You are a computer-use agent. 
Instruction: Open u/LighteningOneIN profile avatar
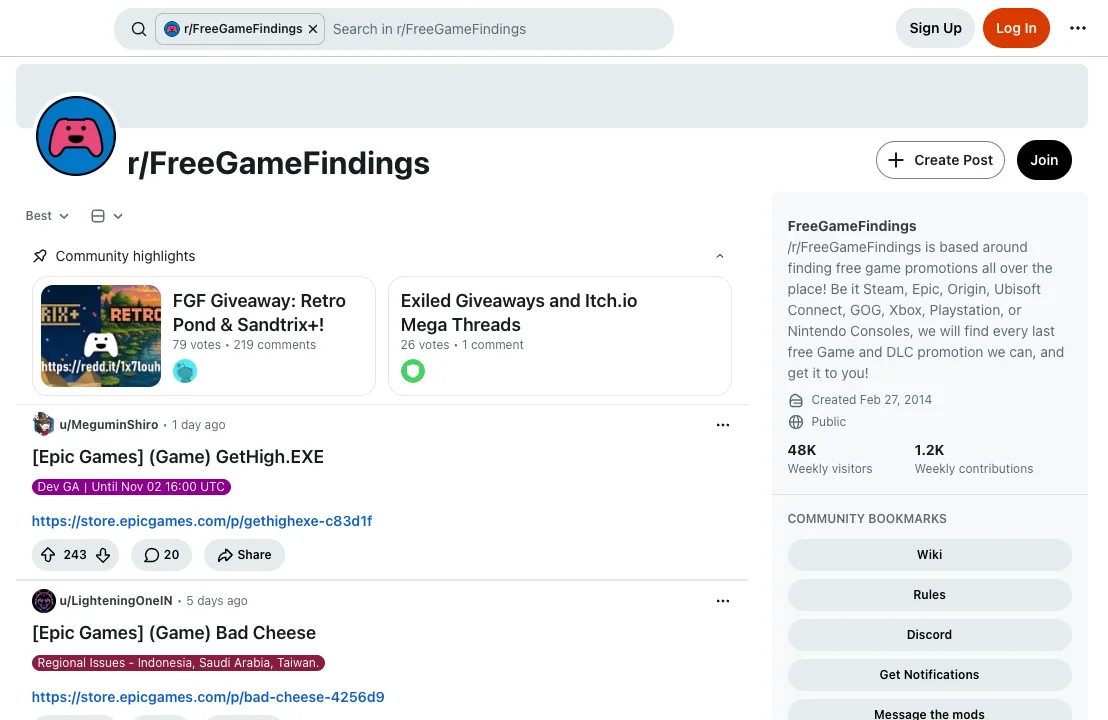point(44,601)
